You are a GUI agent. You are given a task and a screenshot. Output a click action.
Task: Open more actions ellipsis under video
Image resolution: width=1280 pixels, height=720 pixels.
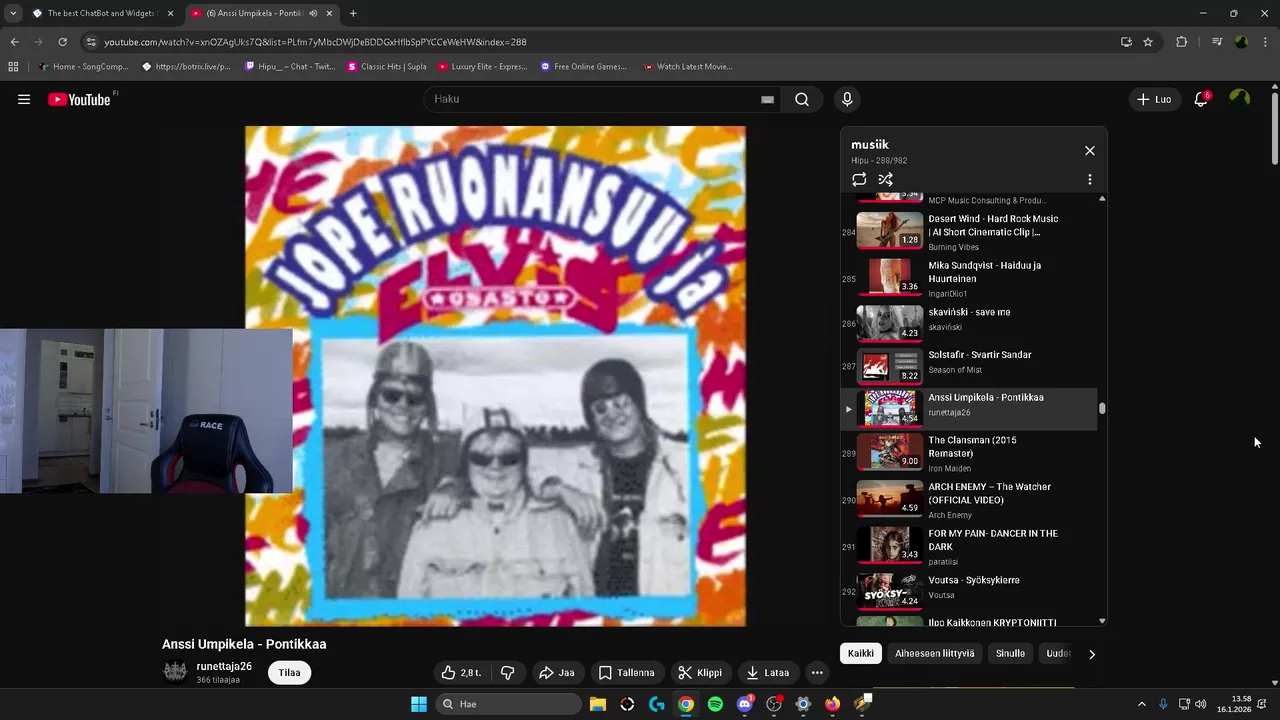[817, 673]
